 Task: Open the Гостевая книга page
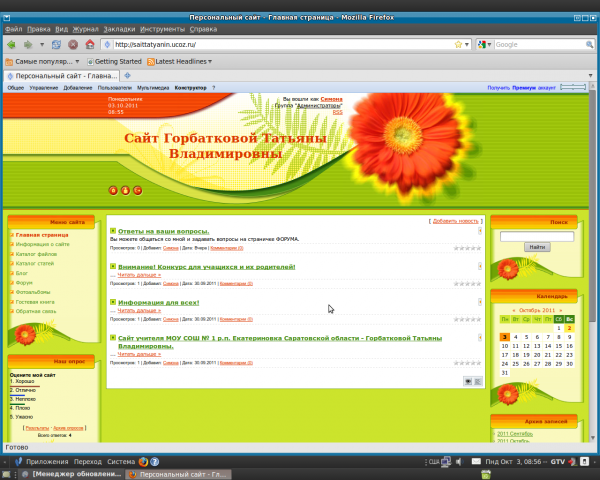click(x=35, y=302)
